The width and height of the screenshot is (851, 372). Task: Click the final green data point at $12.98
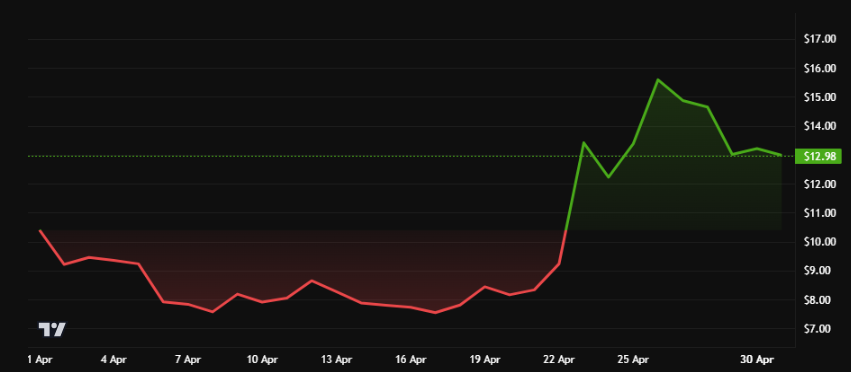[781, 155]
